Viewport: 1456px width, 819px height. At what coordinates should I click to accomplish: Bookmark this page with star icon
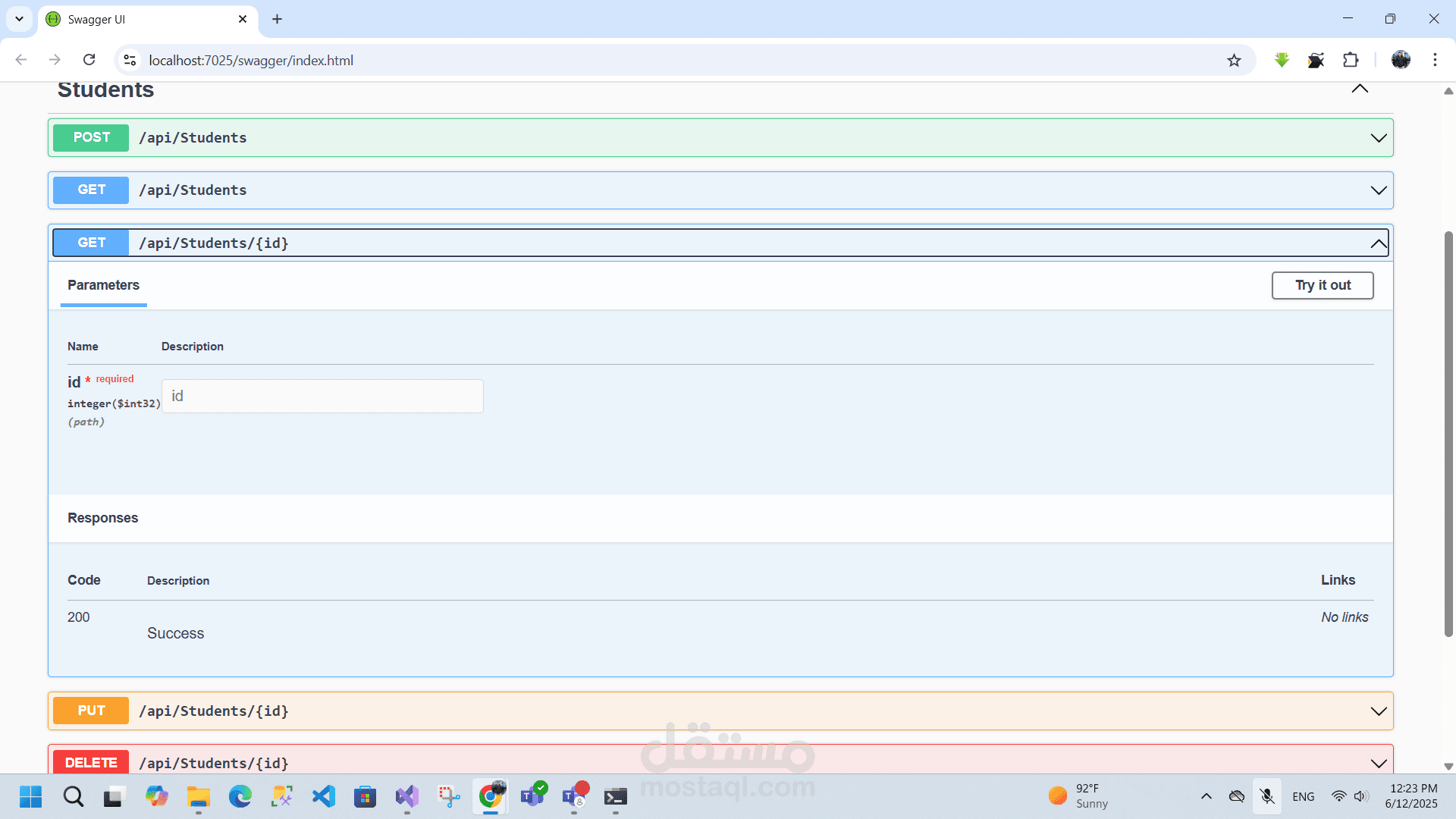point(1234,61)
